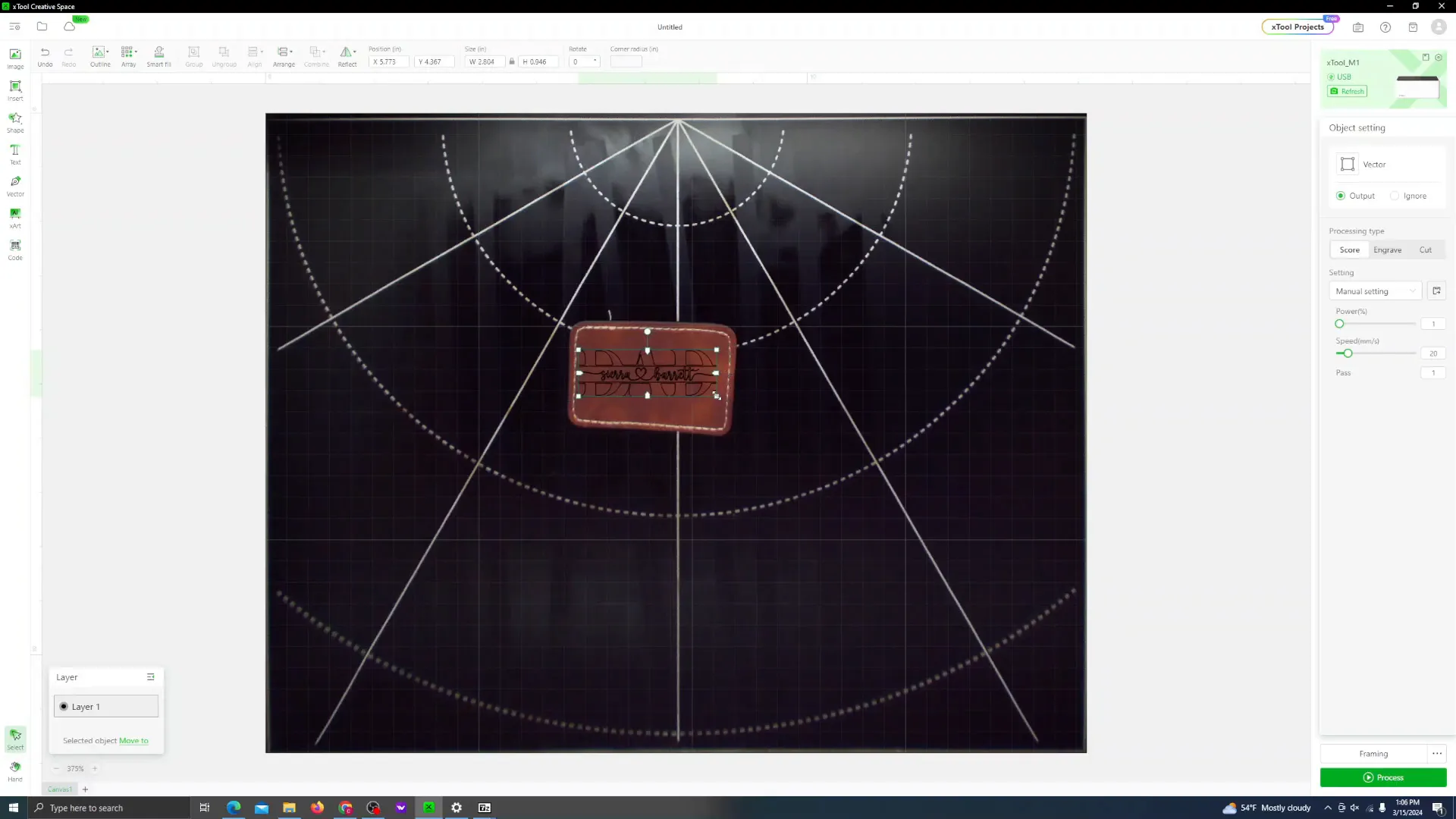This screenshot has height=819, width=1456.
Task: Switch to the Hand tool
Action: point(14,770)
